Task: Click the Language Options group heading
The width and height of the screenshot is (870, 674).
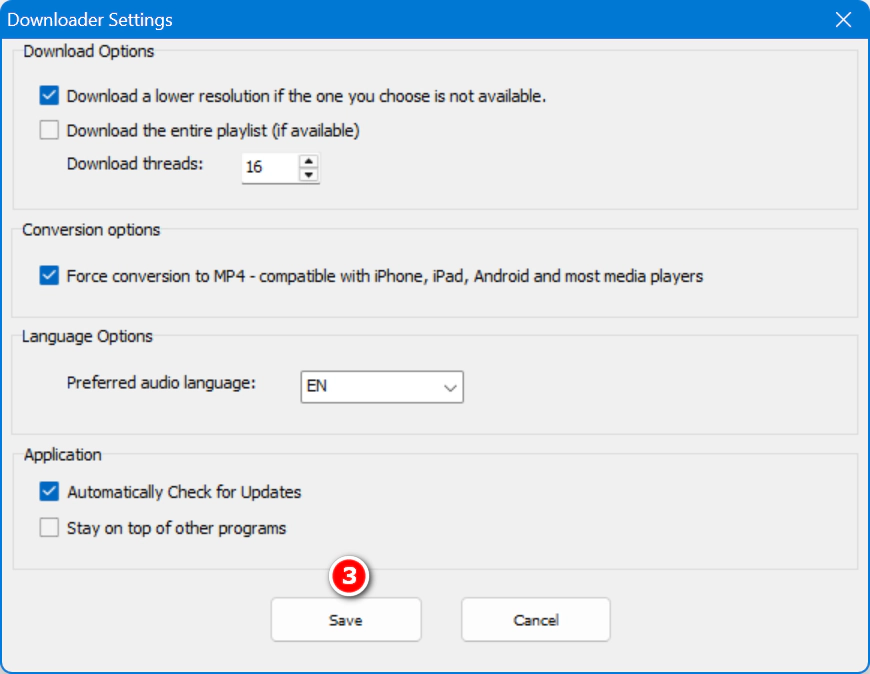Action: 87,336
